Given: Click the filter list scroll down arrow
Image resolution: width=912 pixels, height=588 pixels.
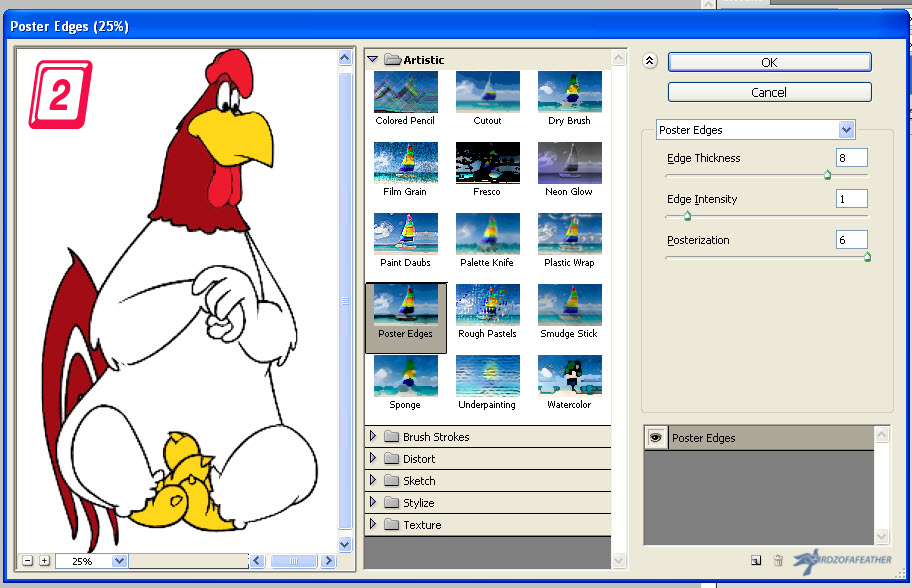Looking at the screenshot, I should pos(619,561).
